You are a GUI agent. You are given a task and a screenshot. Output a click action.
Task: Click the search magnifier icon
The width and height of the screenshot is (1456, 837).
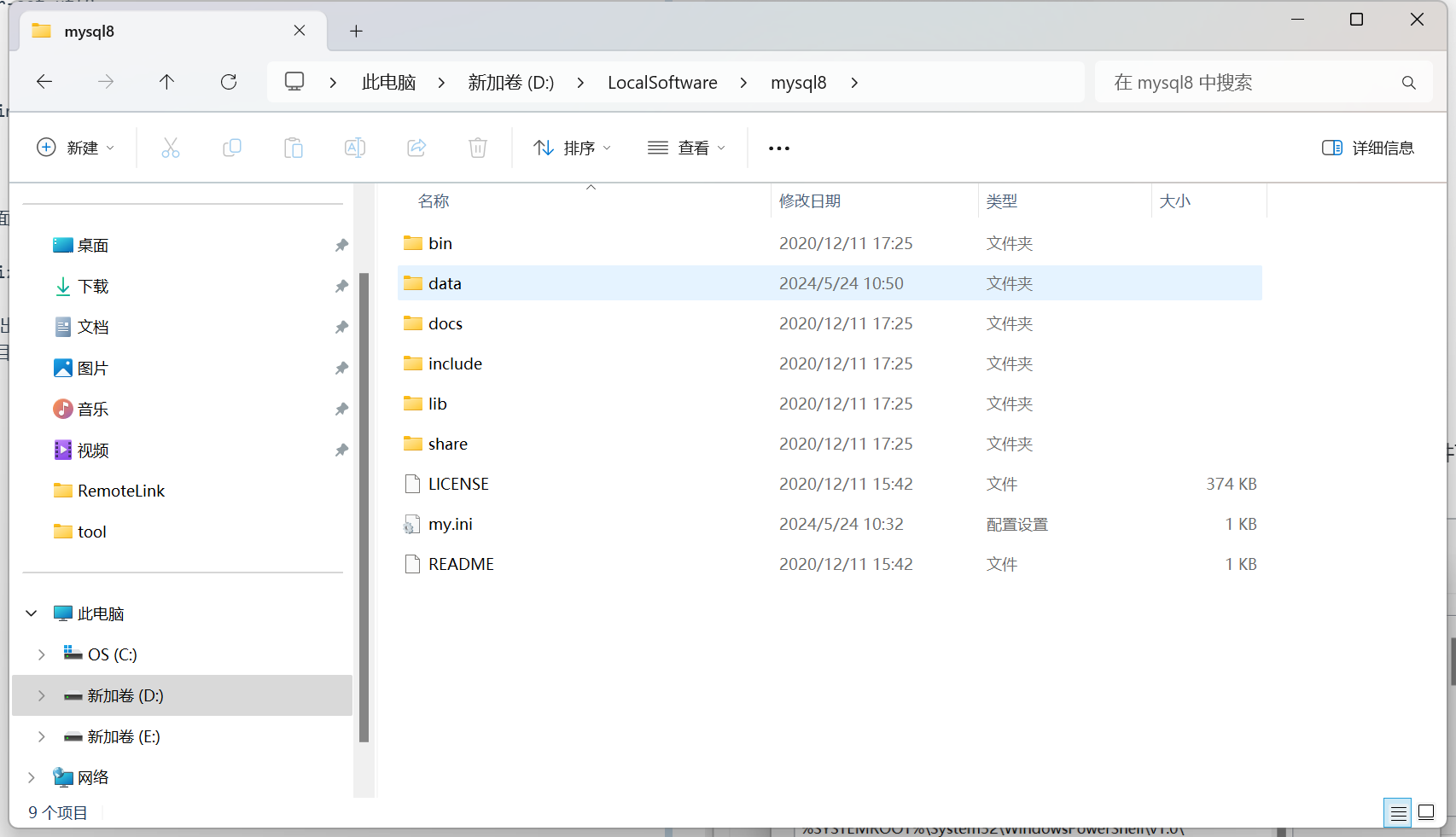tap(1408, 83)
